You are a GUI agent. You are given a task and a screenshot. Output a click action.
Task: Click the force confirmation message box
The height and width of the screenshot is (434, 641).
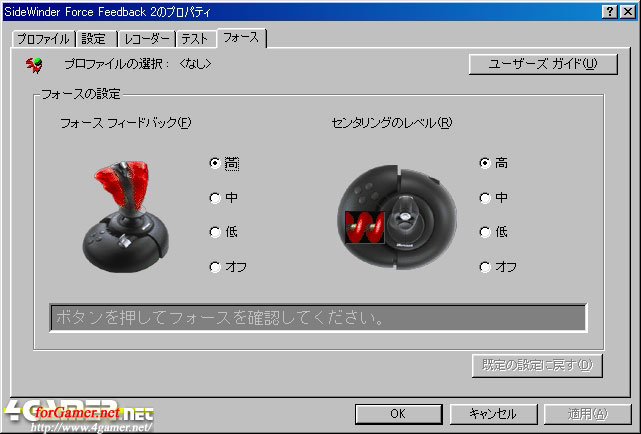click(x=318, y=318)
